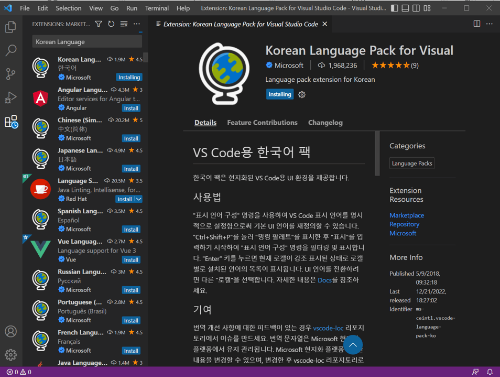Open the Extensions view icon

pos(11,122)
